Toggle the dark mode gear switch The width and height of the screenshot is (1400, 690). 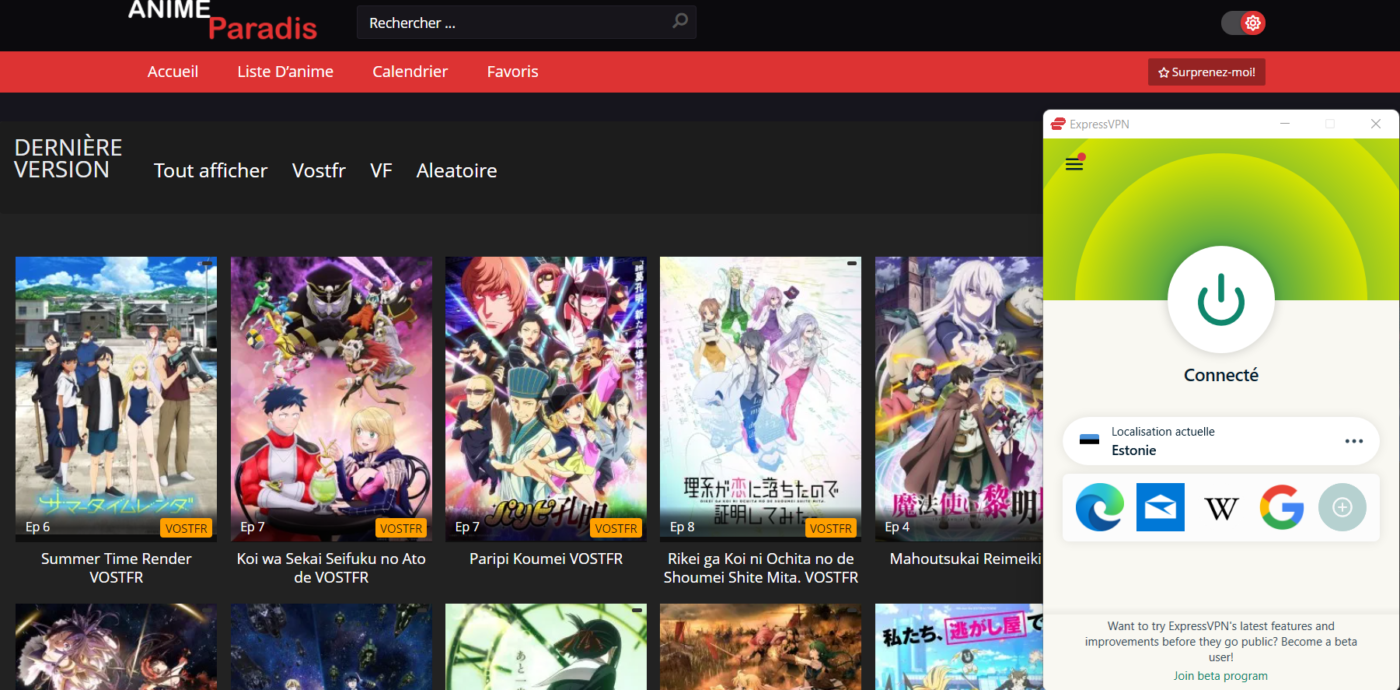tap(1243, 22)
